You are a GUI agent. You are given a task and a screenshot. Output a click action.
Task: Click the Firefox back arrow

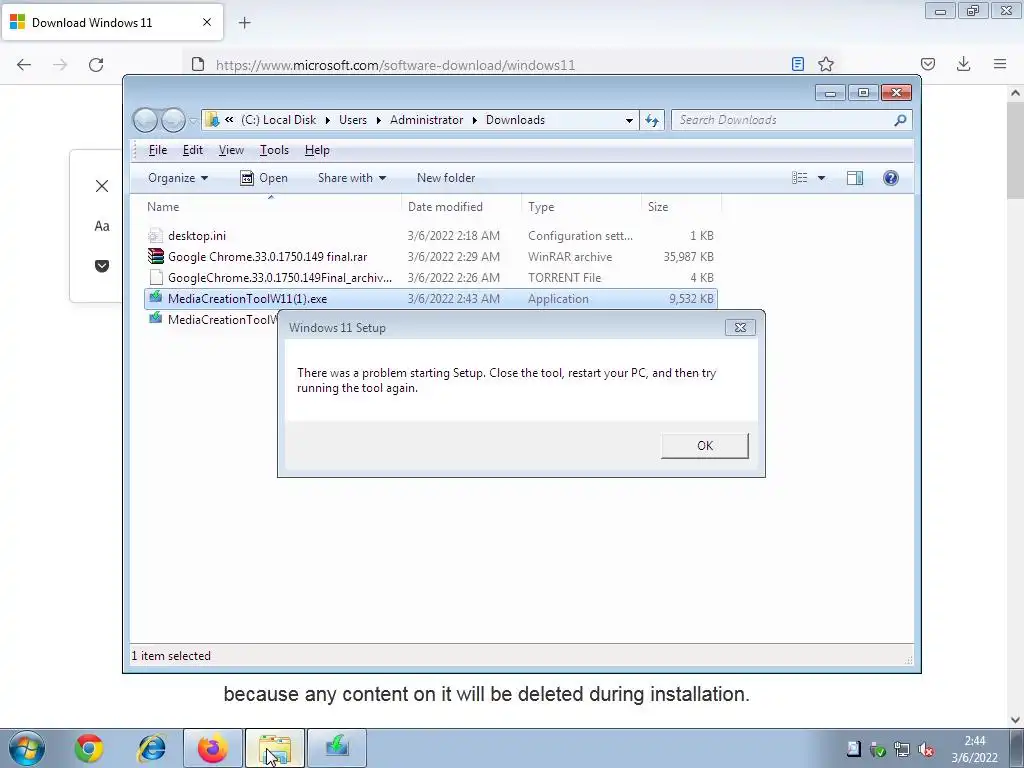(24, 64)
